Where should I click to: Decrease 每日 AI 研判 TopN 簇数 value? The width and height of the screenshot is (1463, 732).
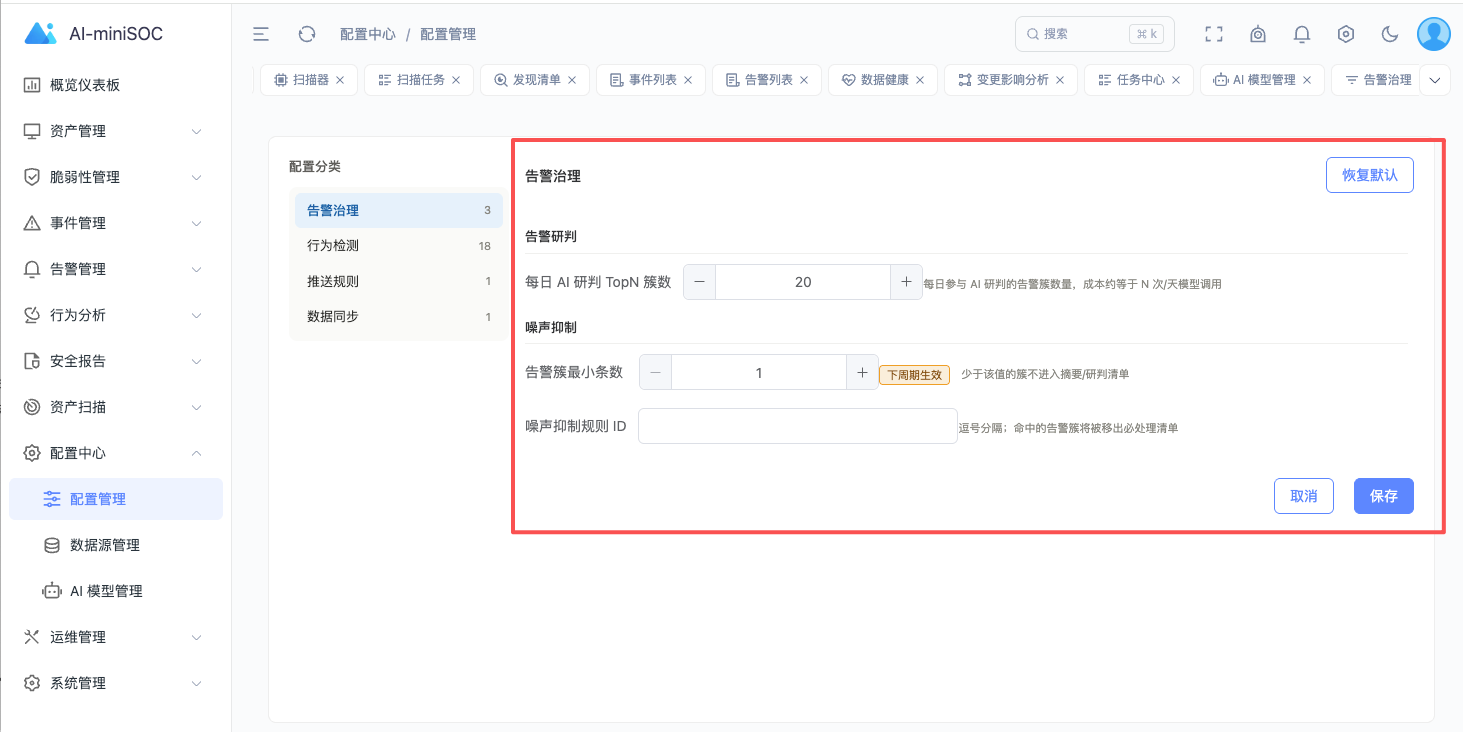click(x=699, y=282)
